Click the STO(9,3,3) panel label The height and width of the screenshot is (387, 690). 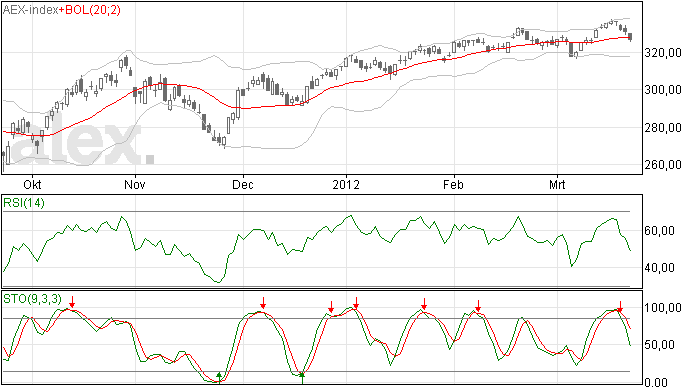click(33, 299)
